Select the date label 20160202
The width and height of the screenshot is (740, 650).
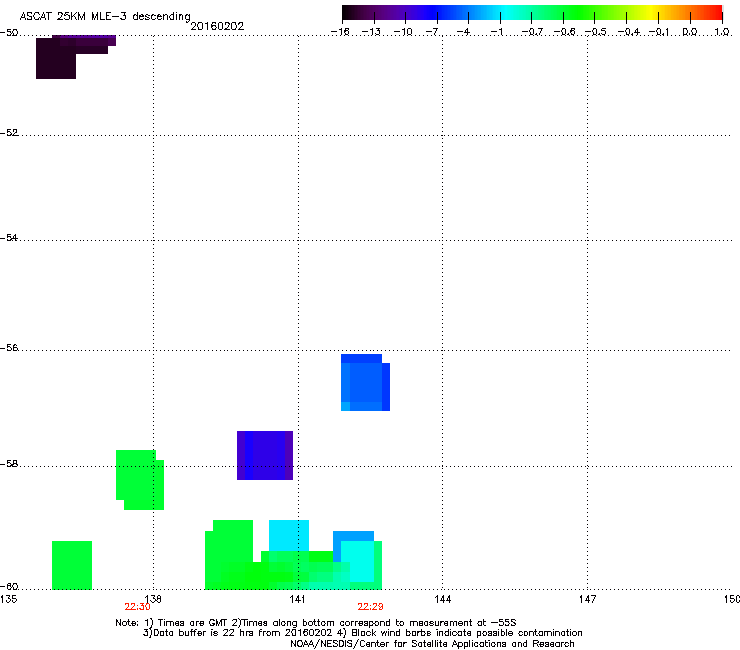[x=217, y=26]
